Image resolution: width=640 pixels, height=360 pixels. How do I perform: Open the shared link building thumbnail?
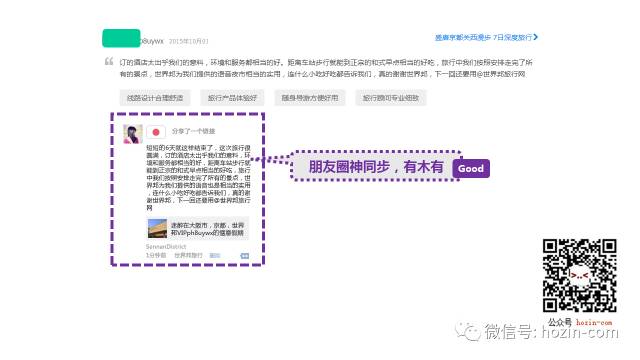pos(158,229)
